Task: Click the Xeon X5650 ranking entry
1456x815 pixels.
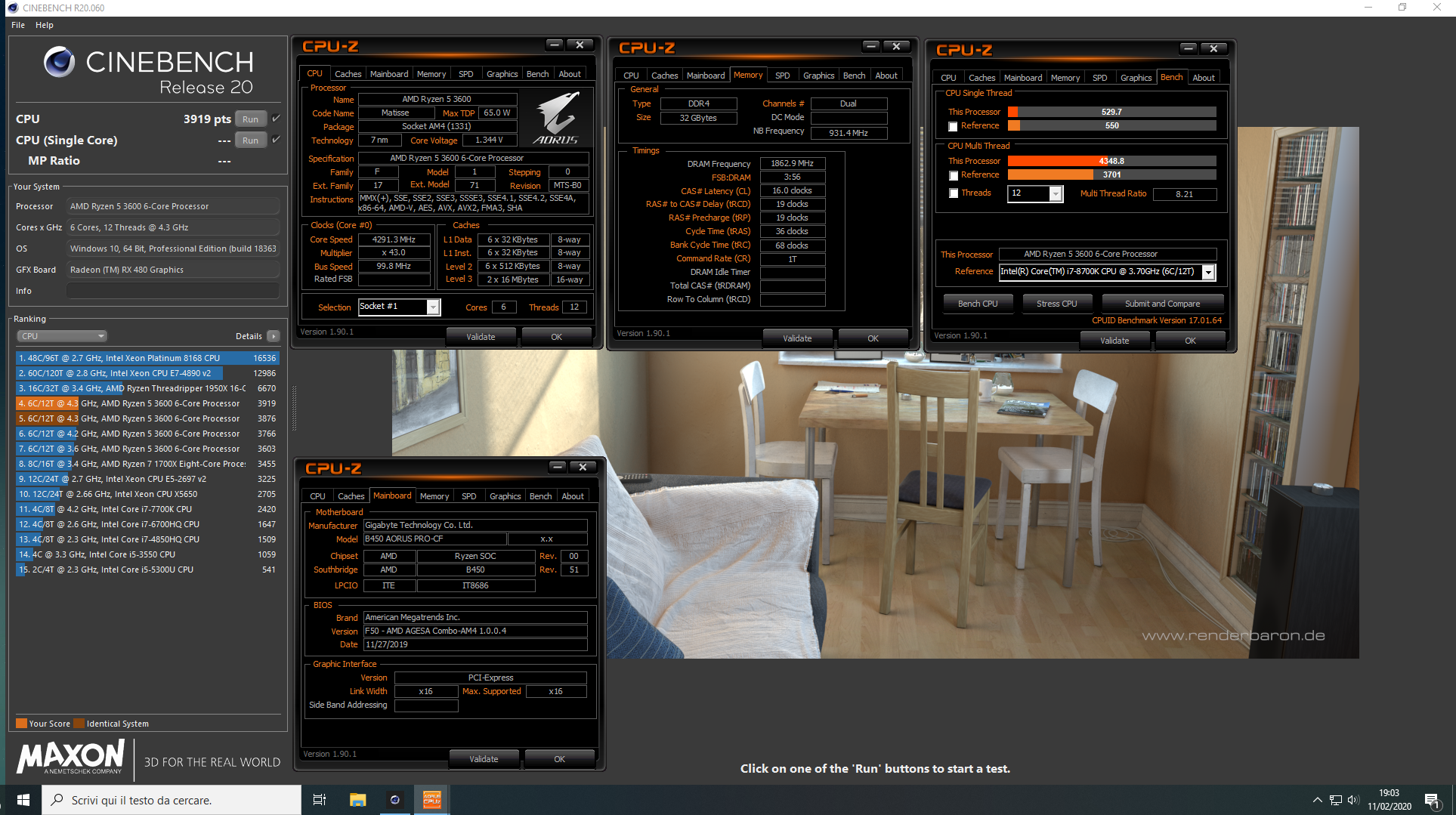Action: [147, 494]
